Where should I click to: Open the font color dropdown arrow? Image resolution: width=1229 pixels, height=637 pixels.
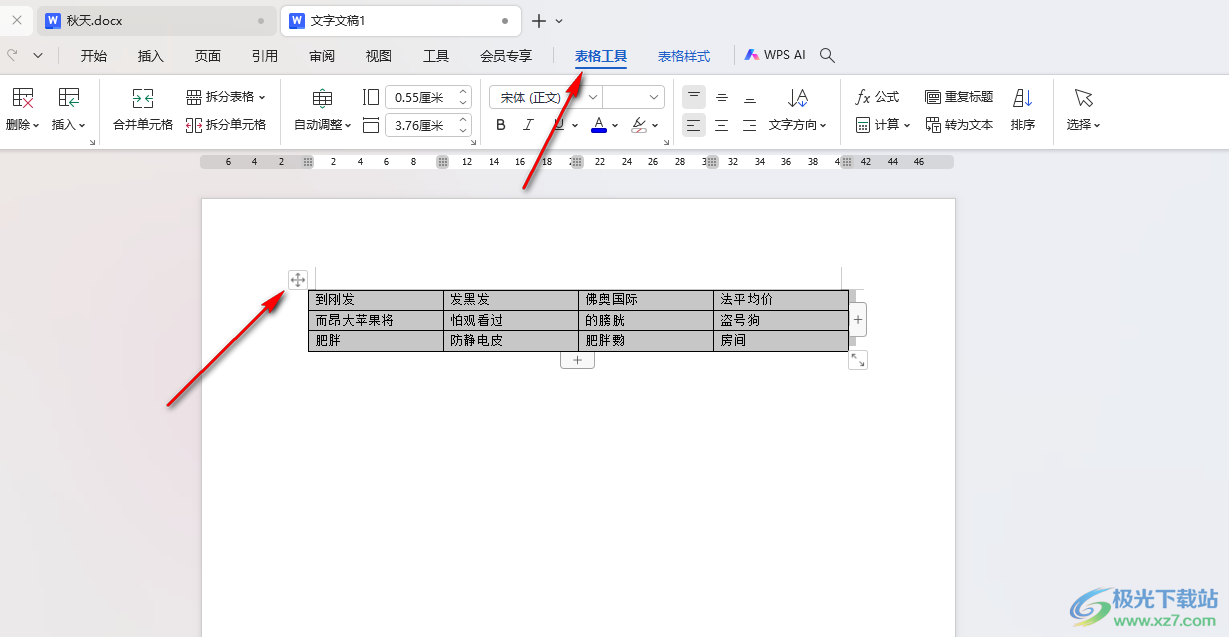[615, 125]
